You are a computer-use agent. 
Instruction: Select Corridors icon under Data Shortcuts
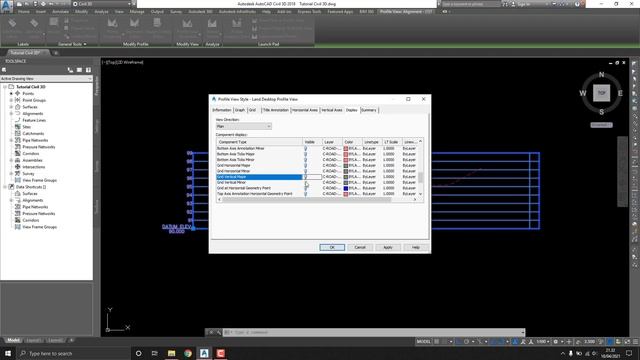pos(18,220)
